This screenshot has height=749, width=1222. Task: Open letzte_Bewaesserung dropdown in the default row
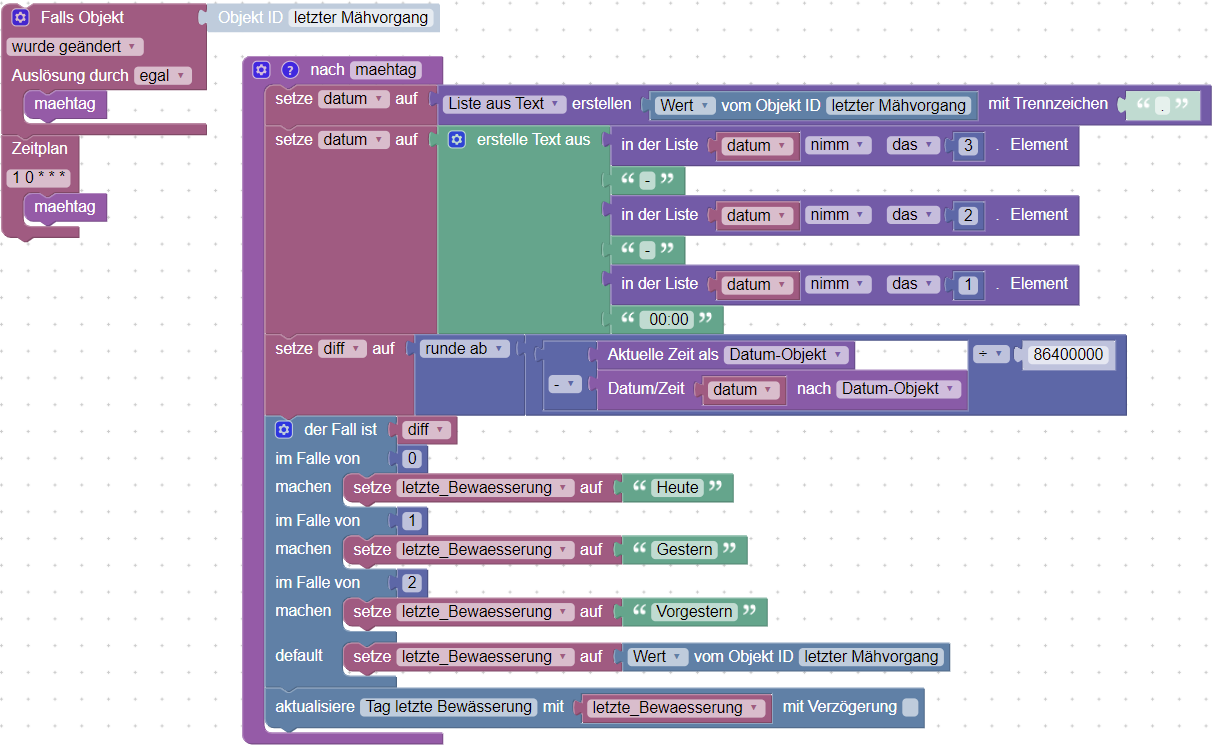point(484,657)
